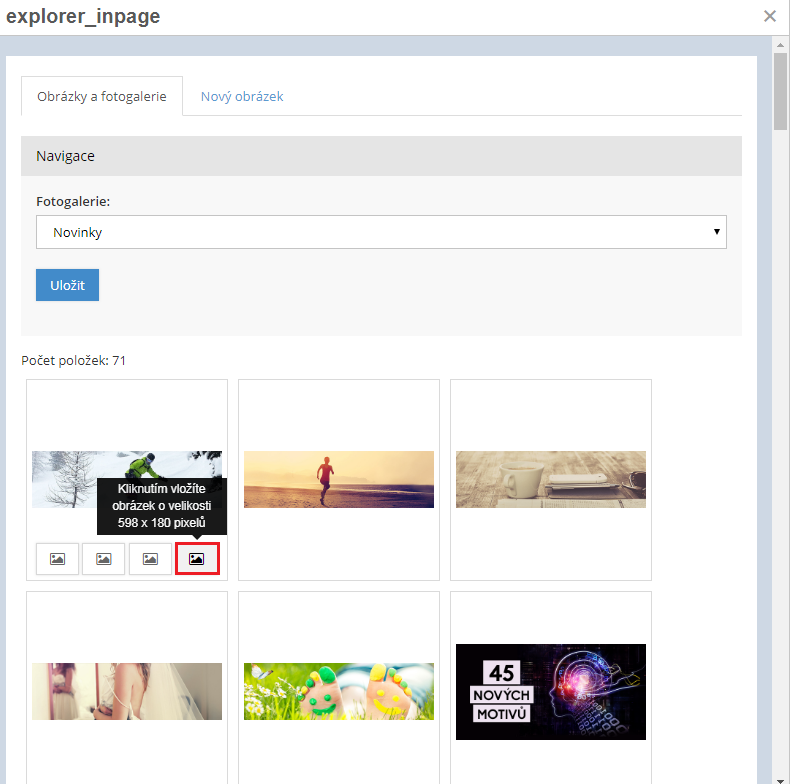Choose the painted smiley feet thumbnail

(x=338, y=691)
